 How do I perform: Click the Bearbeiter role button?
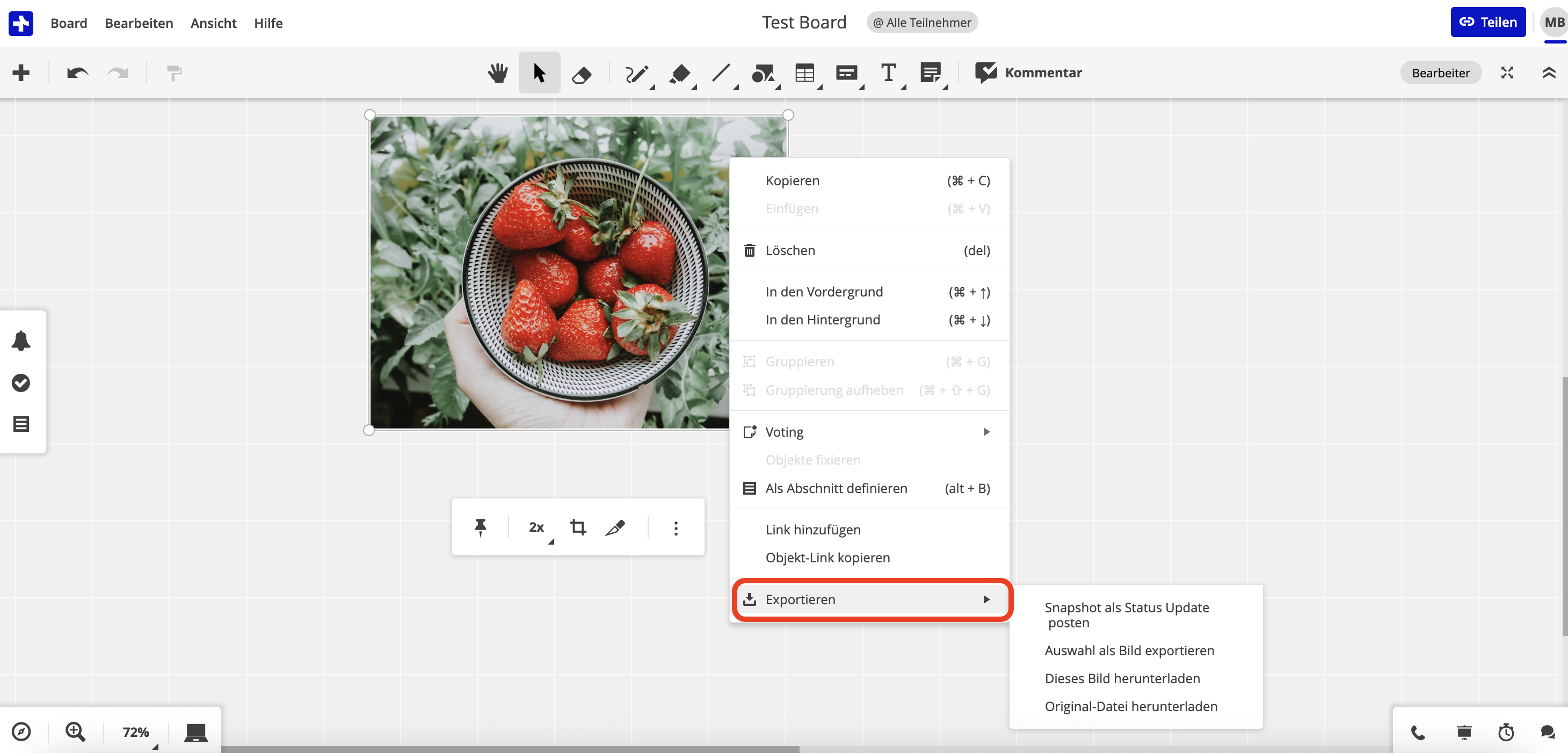1440,73
